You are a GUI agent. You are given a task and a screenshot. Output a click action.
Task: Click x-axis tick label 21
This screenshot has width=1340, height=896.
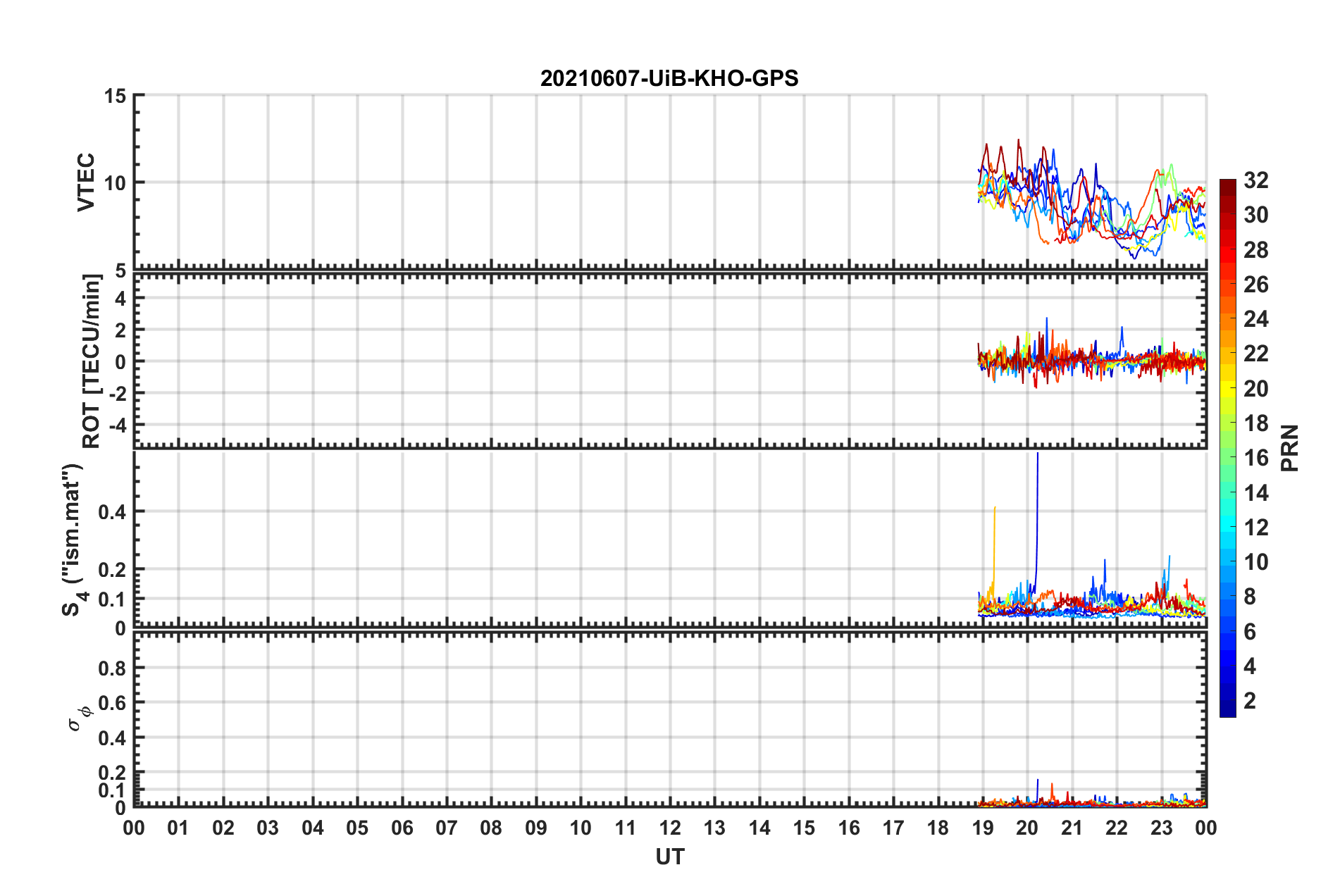pyautogui.click(x=1072, y=828)
